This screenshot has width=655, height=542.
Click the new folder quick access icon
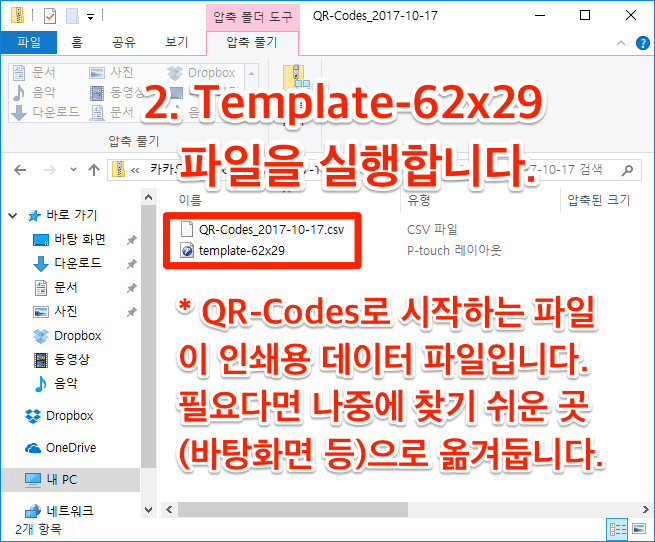(x=72, y=16)
